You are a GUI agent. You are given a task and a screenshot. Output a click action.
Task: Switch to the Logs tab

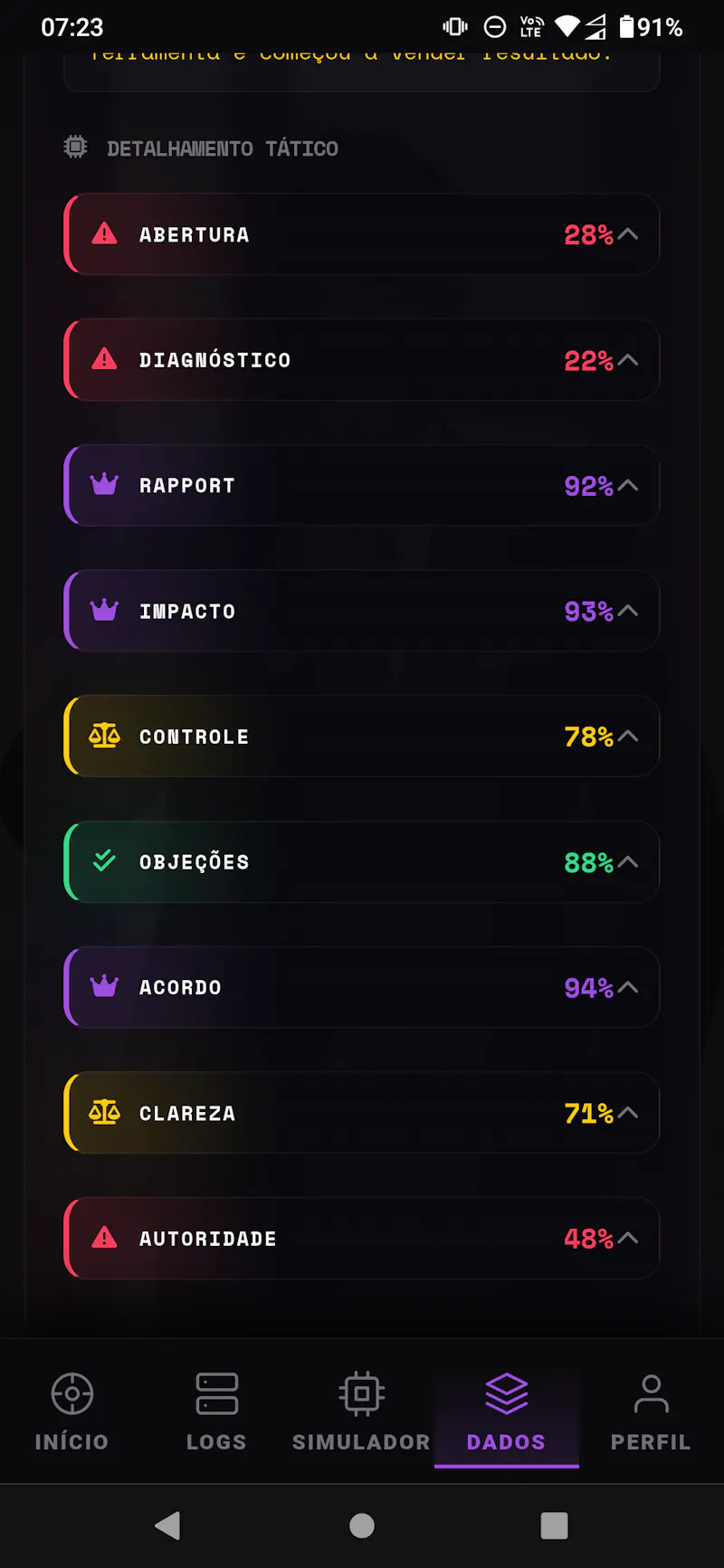point(217,1411)
